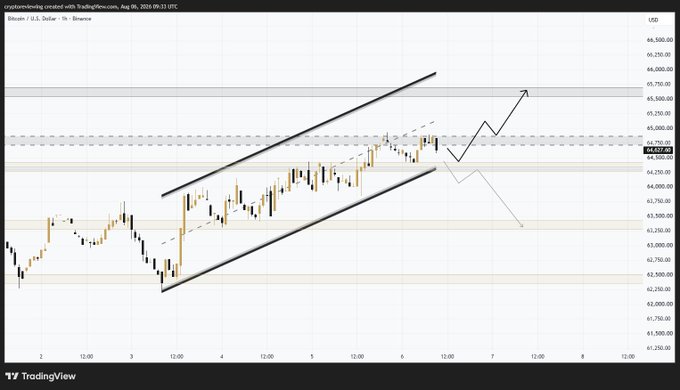The image size is (680, 390).
Task: Click date label 3 on time axis
Action: 131,357
